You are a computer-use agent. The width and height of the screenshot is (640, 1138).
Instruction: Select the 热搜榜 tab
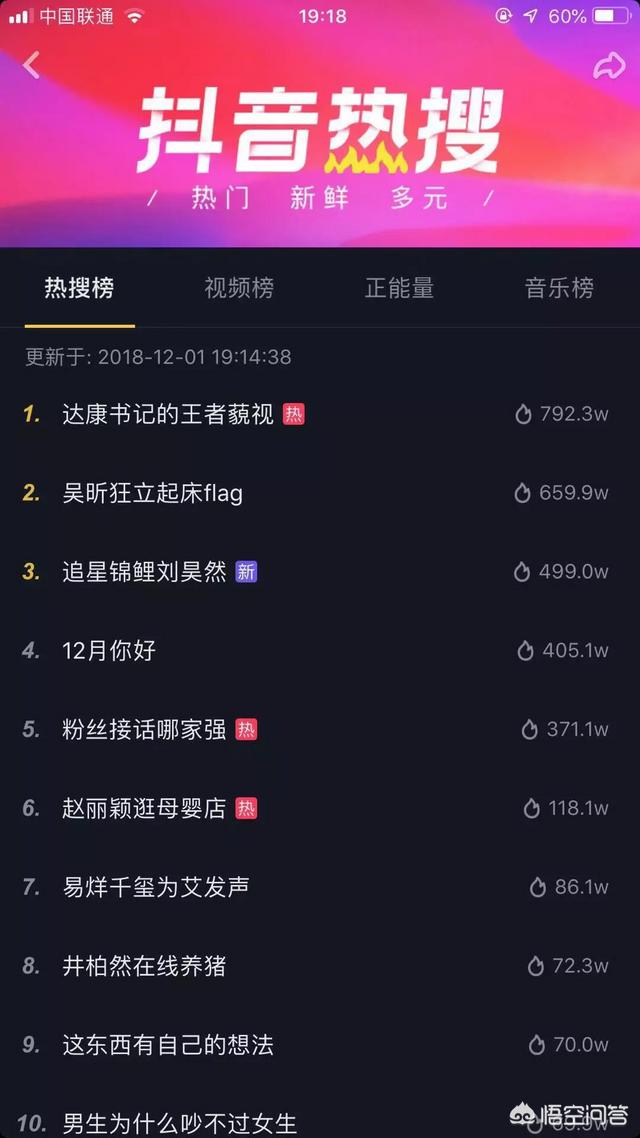pyautogui.click(x=80, y=288)
